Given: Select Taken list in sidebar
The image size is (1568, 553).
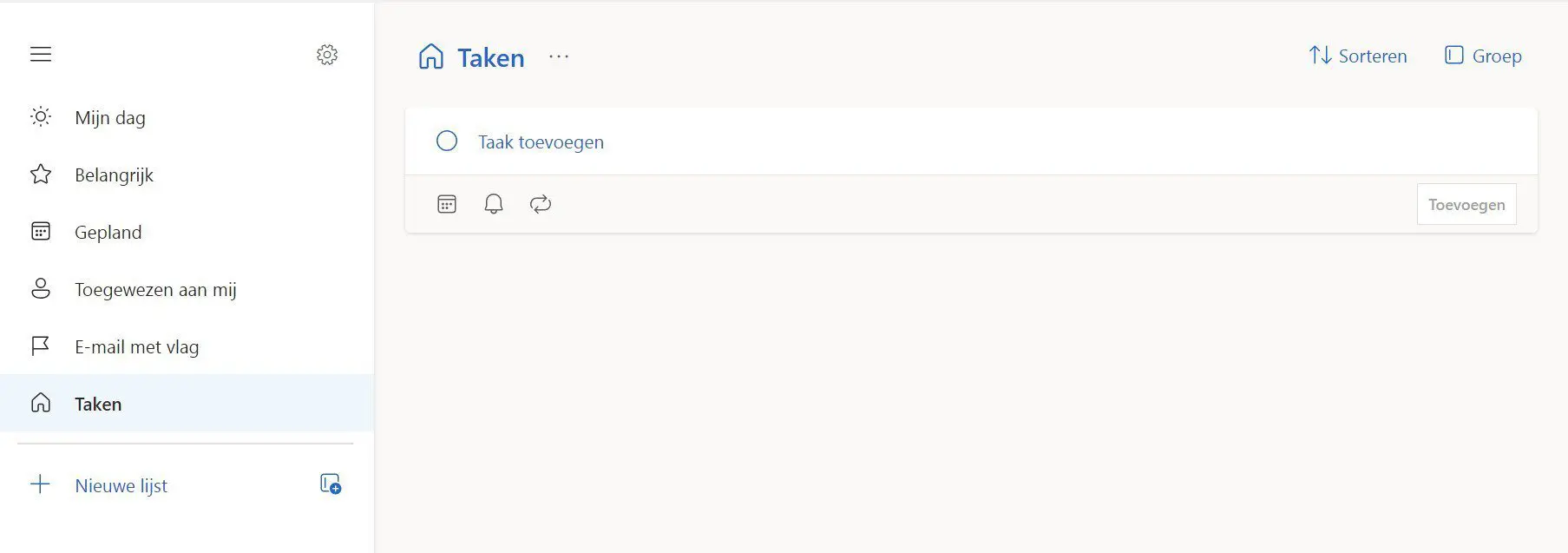Looking at the screenshot, I should coord(187,403).
